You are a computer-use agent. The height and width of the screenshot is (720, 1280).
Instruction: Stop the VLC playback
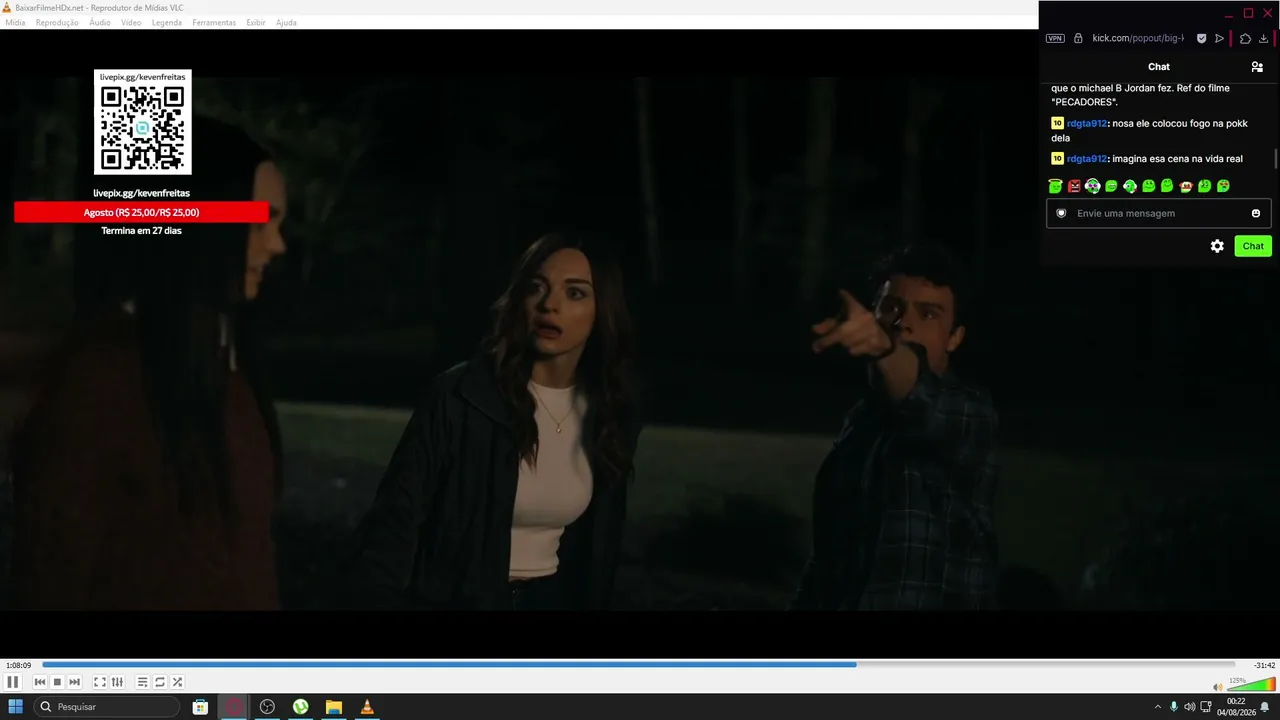click(57, 682)
